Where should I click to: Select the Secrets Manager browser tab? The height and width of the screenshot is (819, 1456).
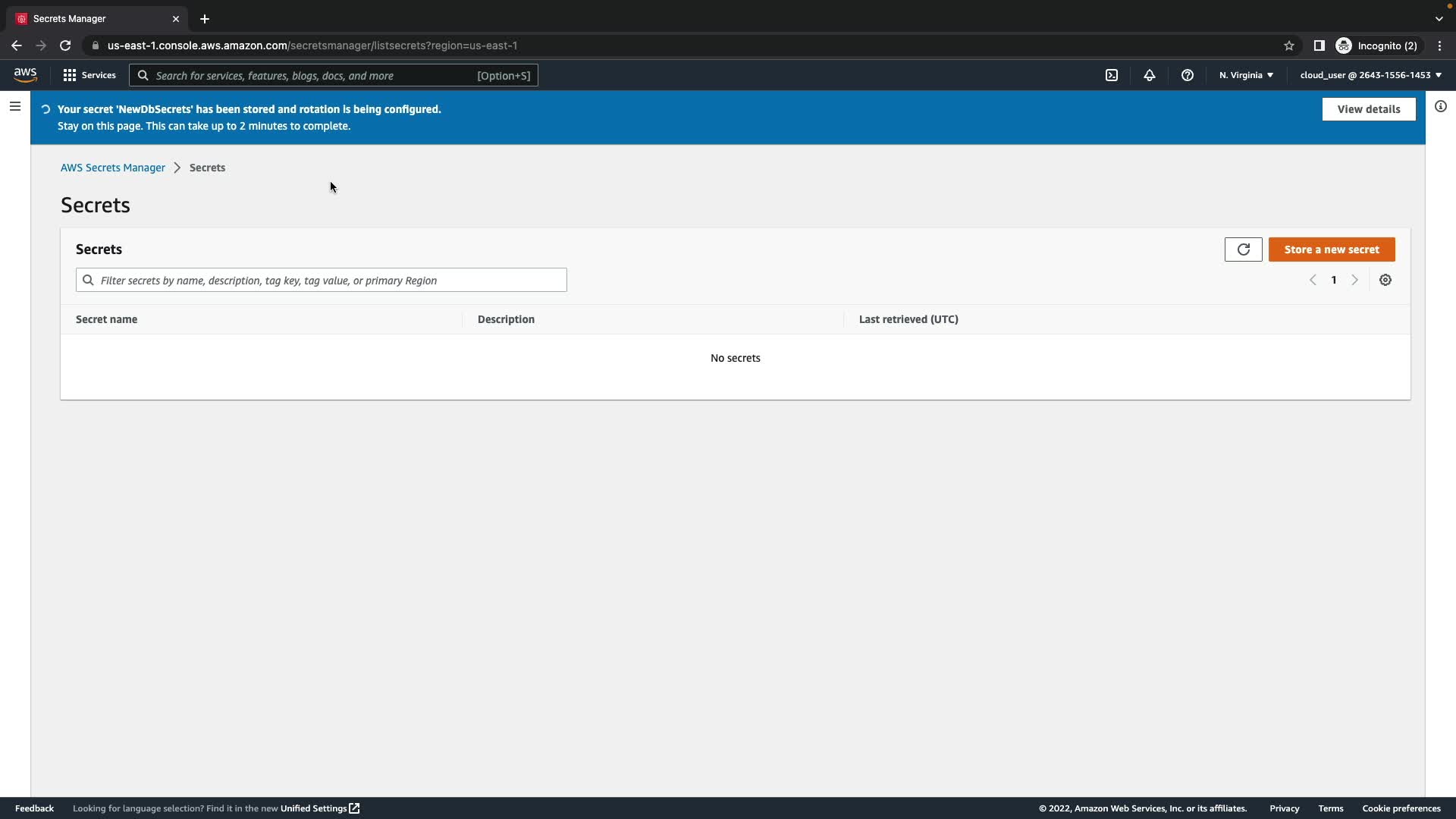point(91,19)
